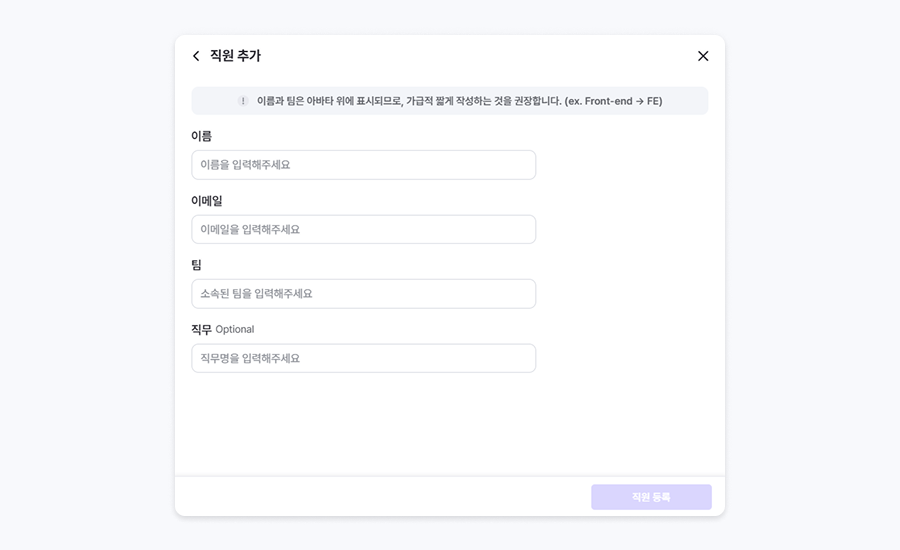Viewport: 900px width, 550px height.
Task: Select the 팀 input field
Action: pyautogui.click(x=363, y=294)
